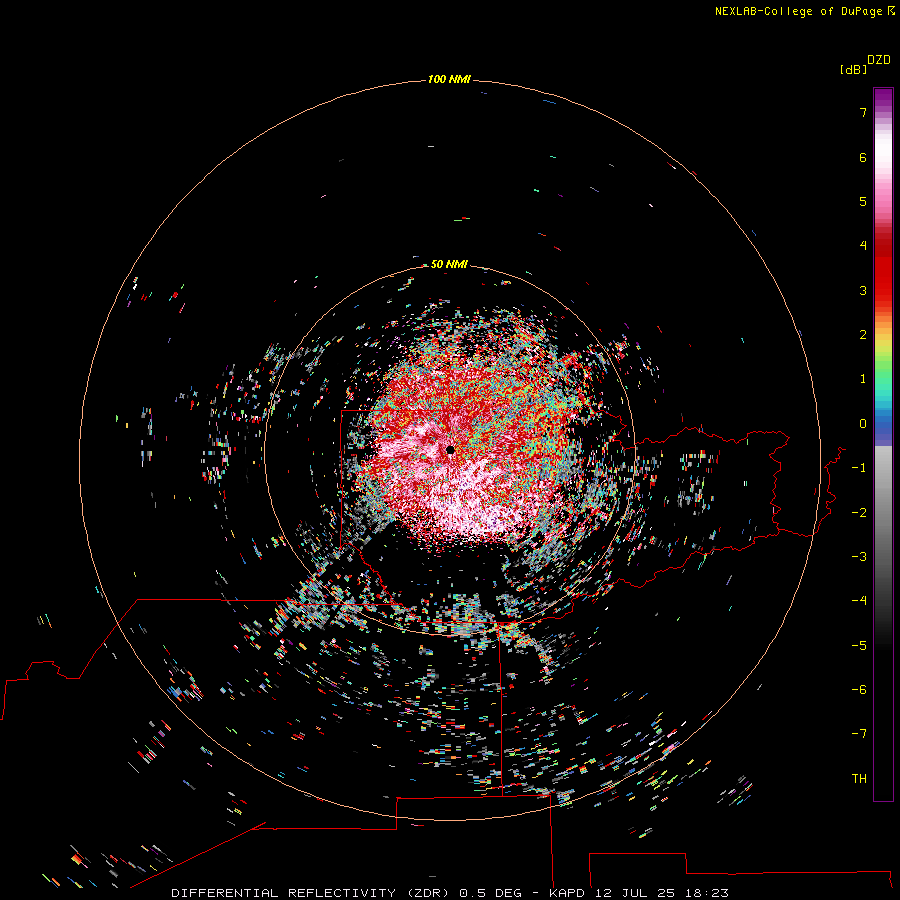Click the -5 tick label on color scale
The image size is (900, 900).
(859, 646)
